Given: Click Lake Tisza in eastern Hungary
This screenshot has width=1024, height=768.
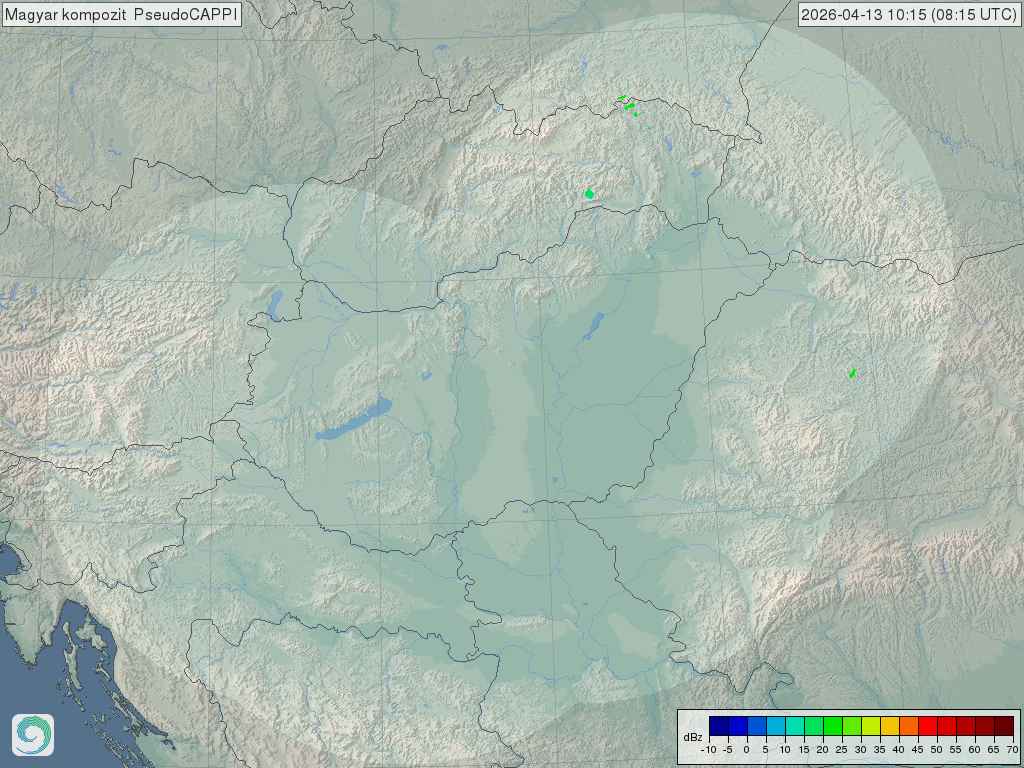Looking at the screenshot, I should click(x=593, y=326).
